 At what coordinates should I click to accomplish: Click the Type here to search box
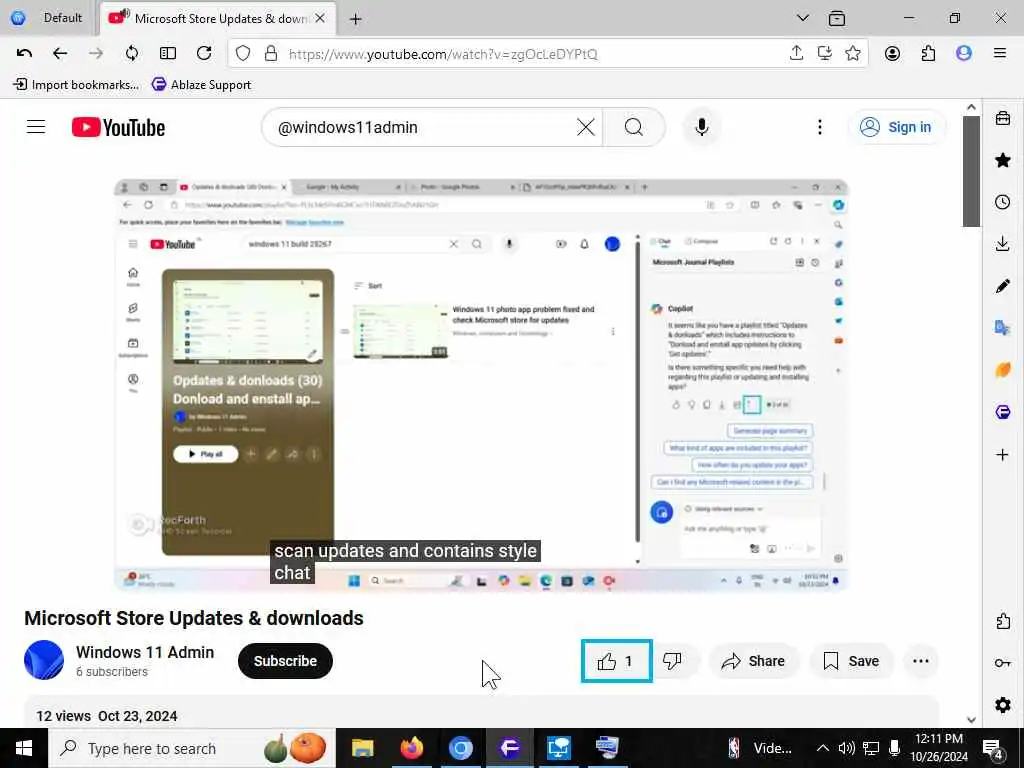193,748
